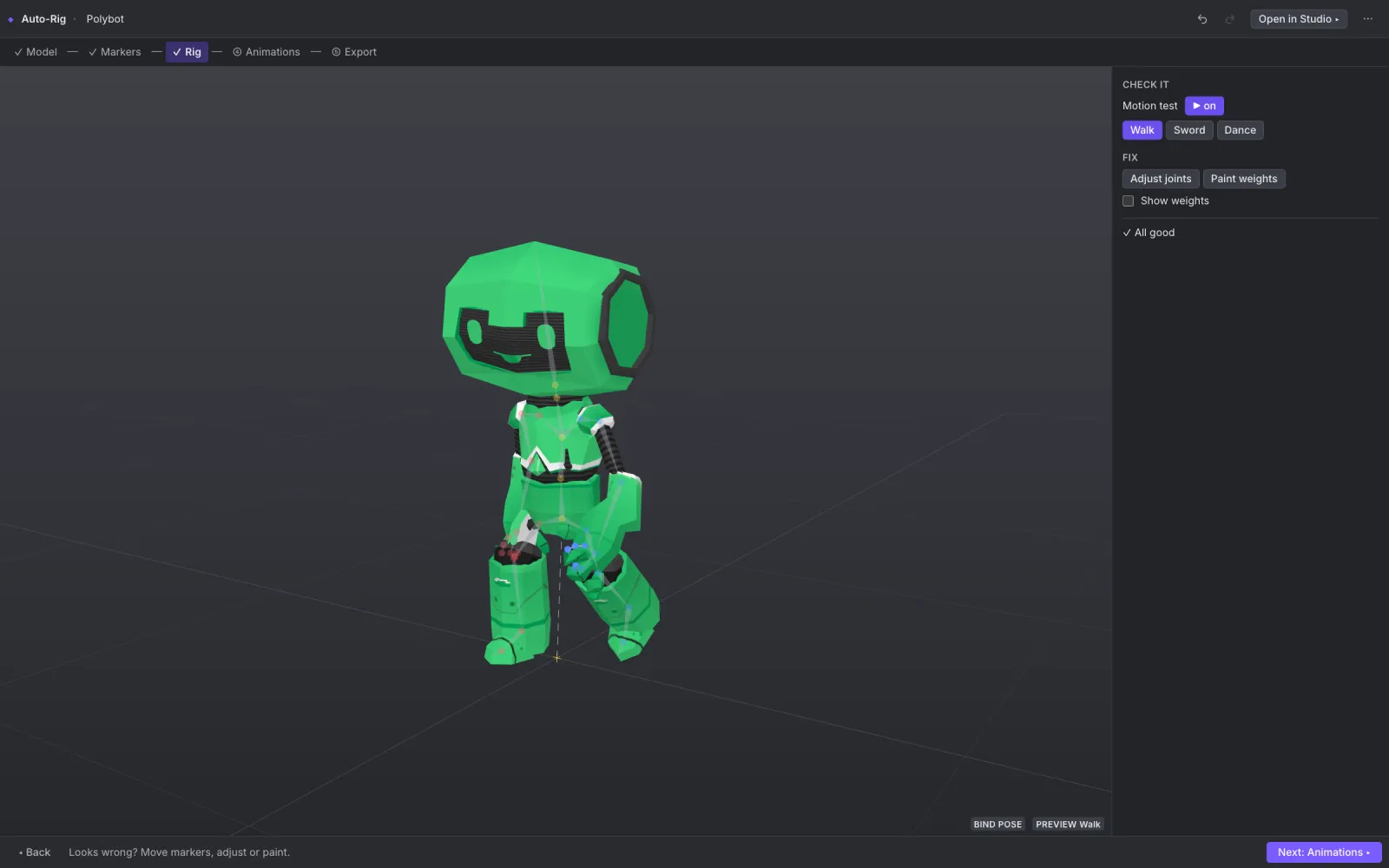1389x868 pixels.
Task: Enable the Show weights checkbox
Action: [1129, 201]
